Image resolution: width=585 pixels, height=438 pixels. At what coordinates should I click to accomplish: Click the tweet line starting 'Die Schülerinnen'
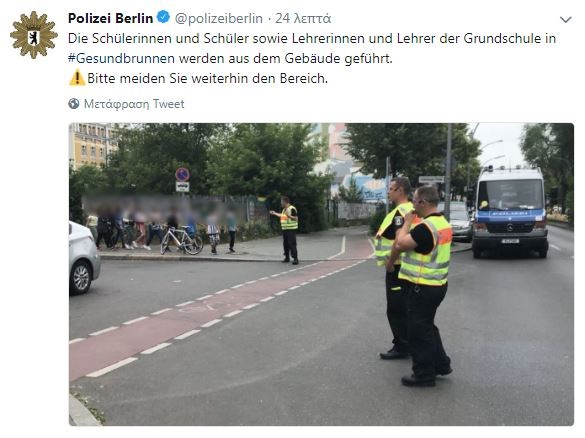pos(312,38)
